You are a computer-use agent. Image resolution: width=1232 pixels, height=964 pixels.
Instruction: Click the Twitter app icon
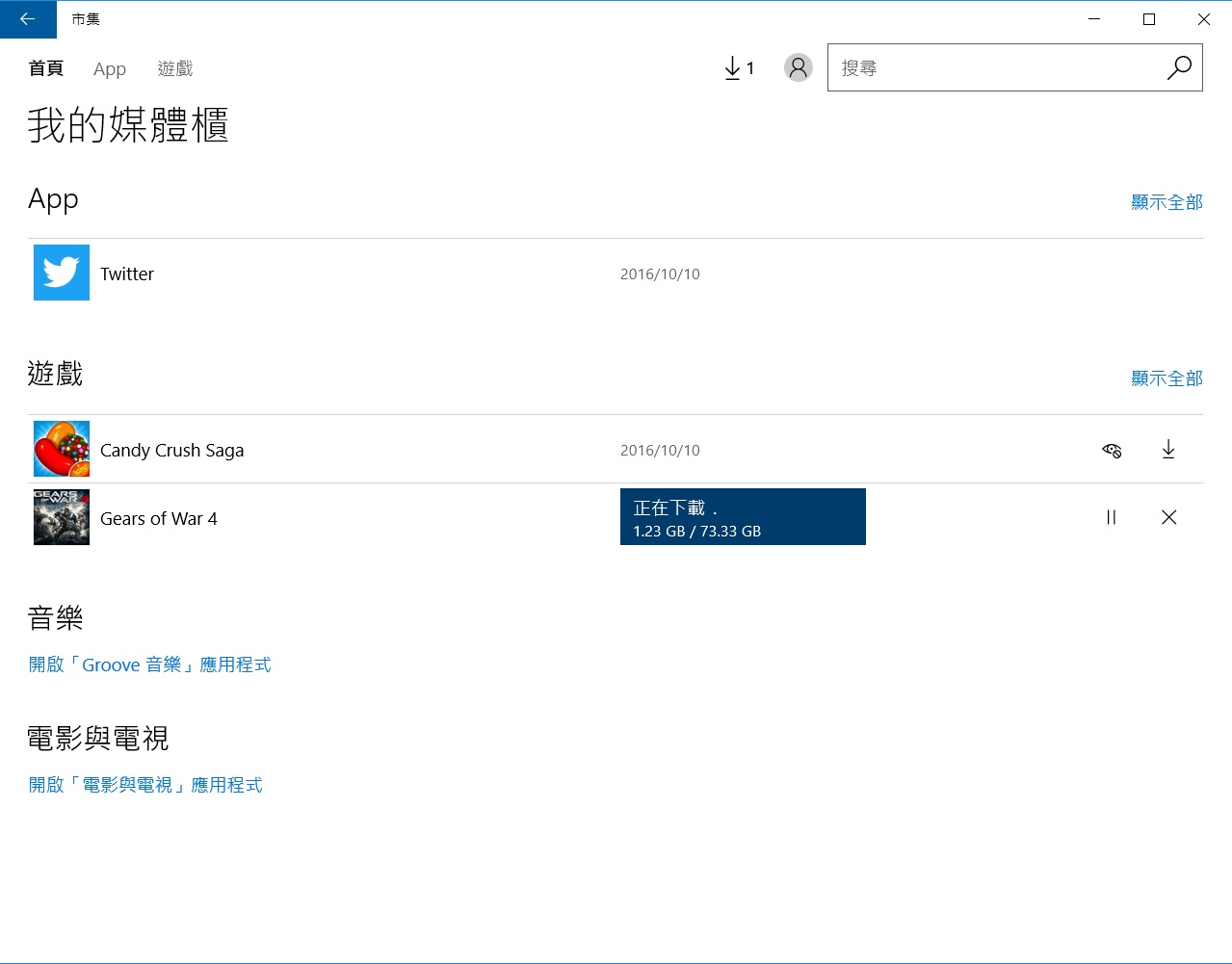(62, 273)
